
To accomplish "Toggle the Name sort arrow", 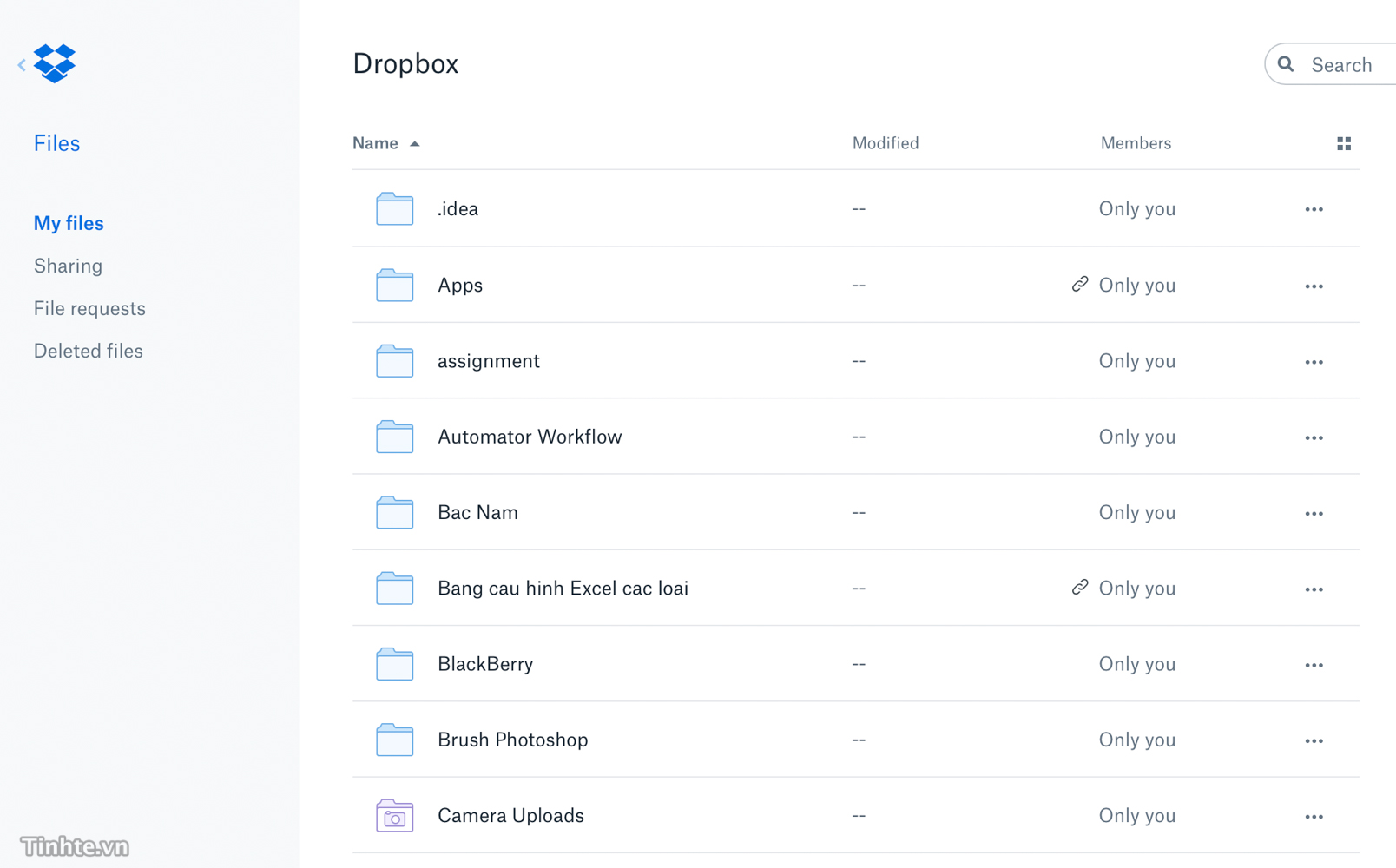I will click(x=415, y=144).
